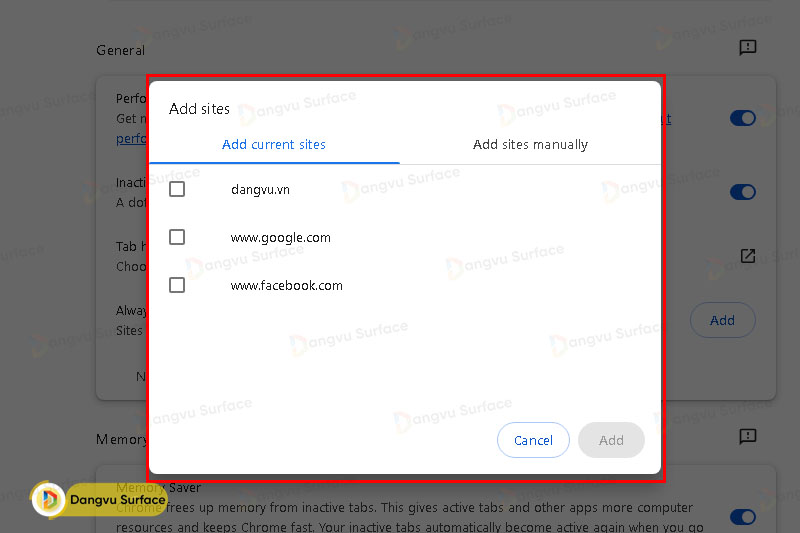Click the yellow Dangvu Surface label badge
Viewport: 800px width, 533px height.
pos(116,499)
